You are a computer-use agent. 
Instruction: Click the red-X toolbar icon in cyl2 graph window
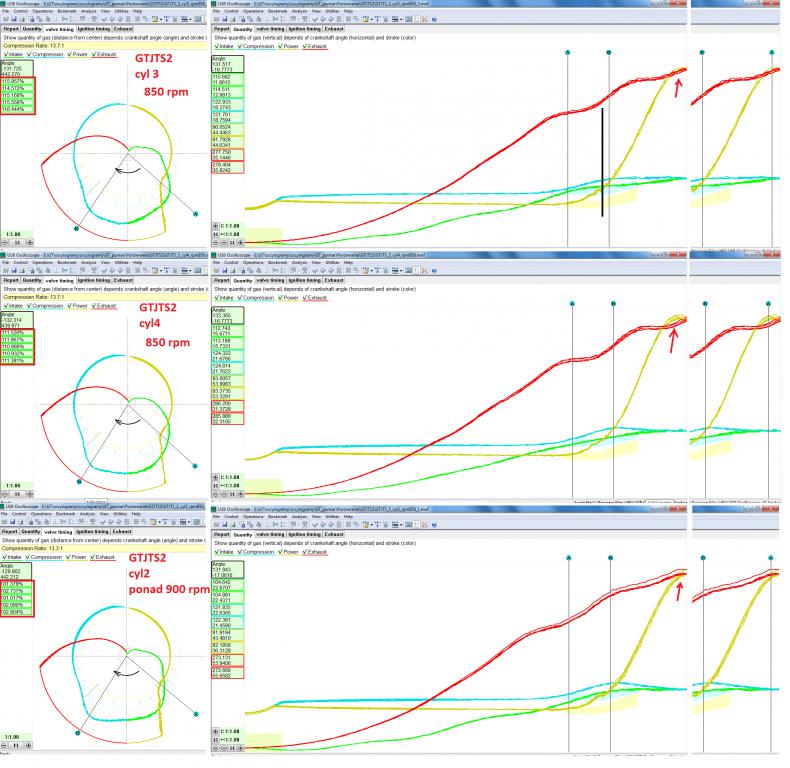pos(424,525)
